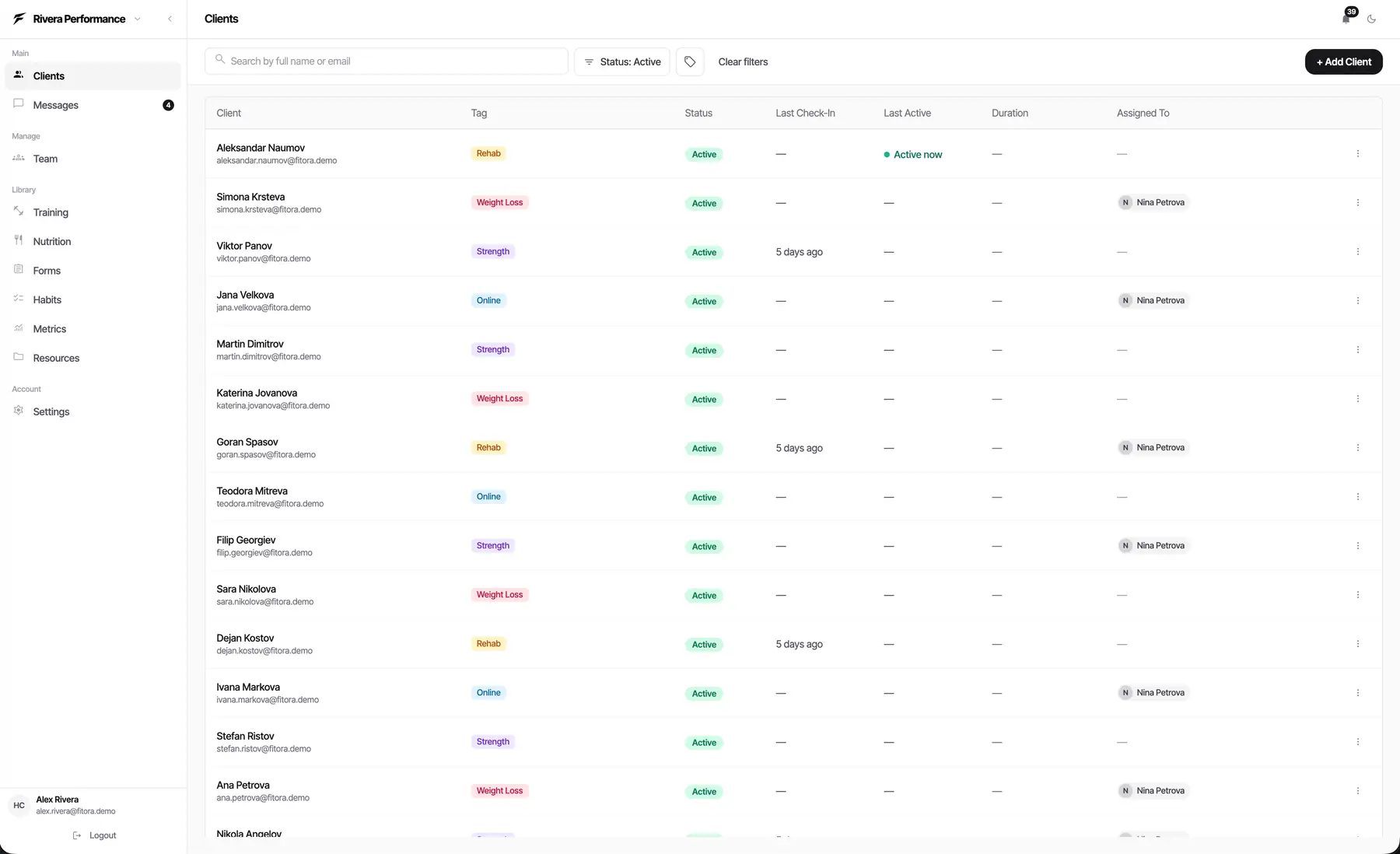
Task: Click the Online tag on Teodora Mitreva's row
Action: [x=488, y=496]
